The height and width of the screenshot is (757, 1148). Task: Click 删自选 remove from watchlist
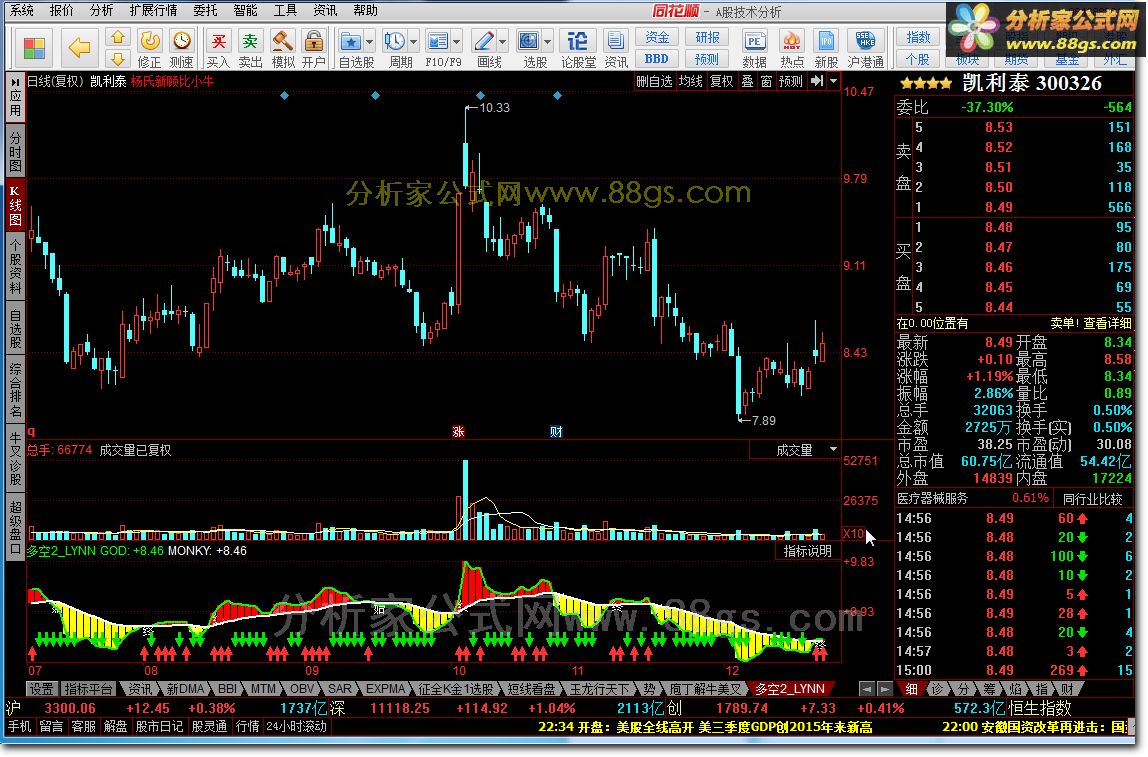click(x=654, y=81)
